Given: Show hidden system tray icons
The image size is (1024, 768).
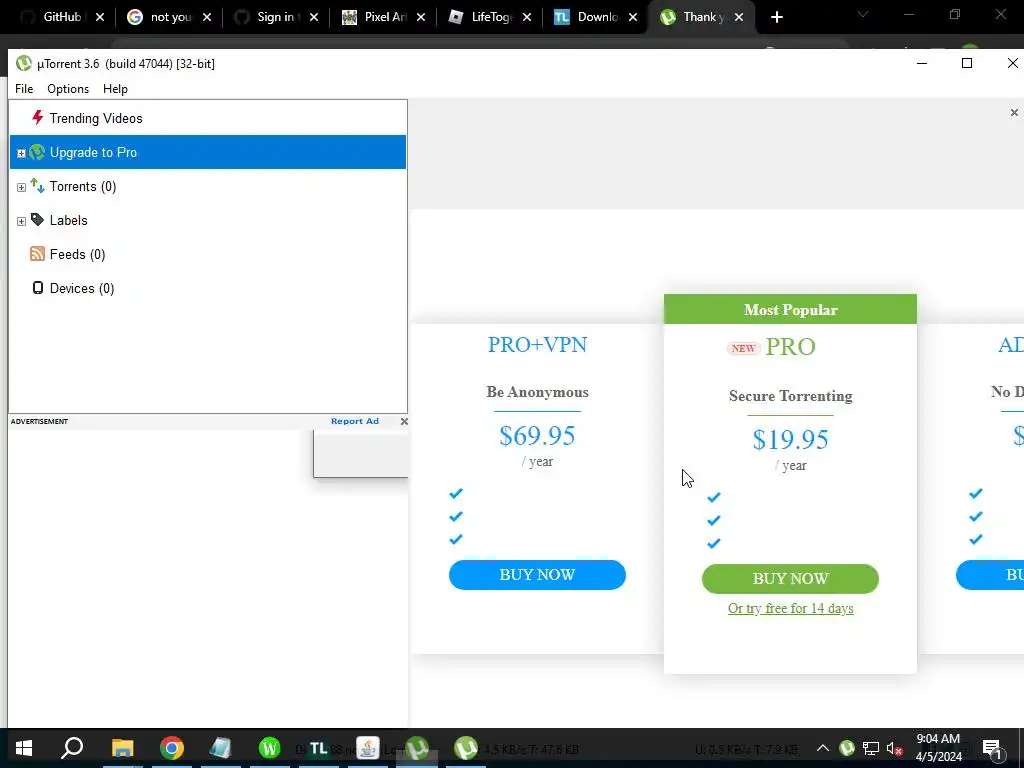Looking at the screenshot, I should (x=823, y=748).
